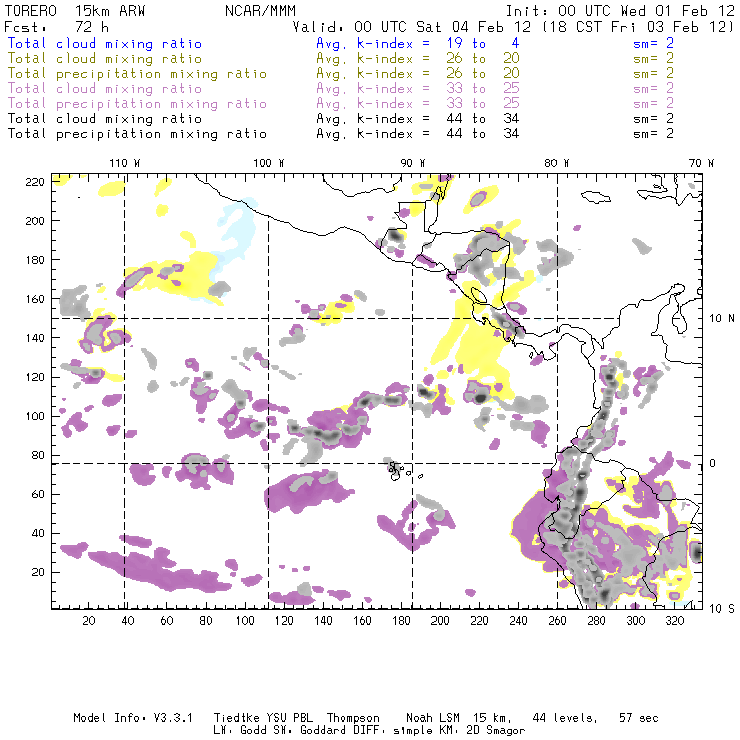Screen dimensions: 740x740
Task: Select the x-axis tick label "320"
Action: tap(675, 621)
